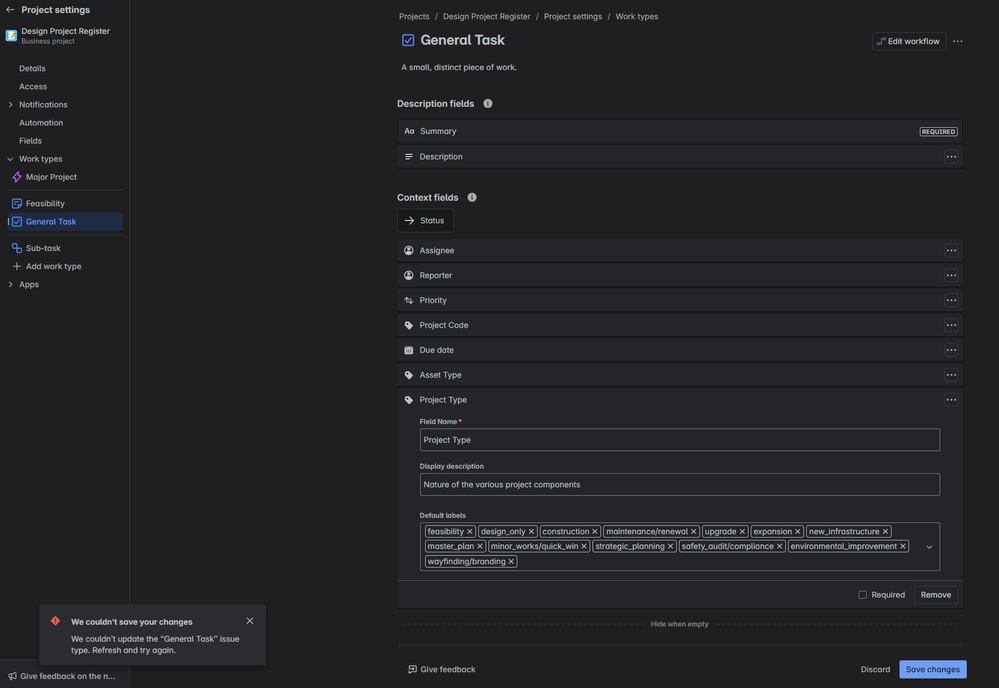Click the Hide when empty divider label

coord(679,624)
